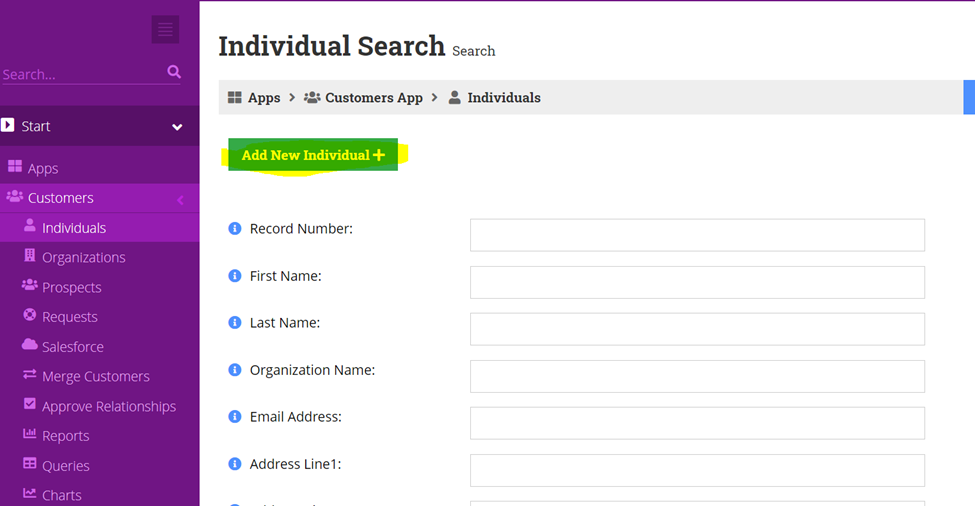975x506 pixels.
Task: Toggle the sidebar hamburger menu
Action: point(165,29)
